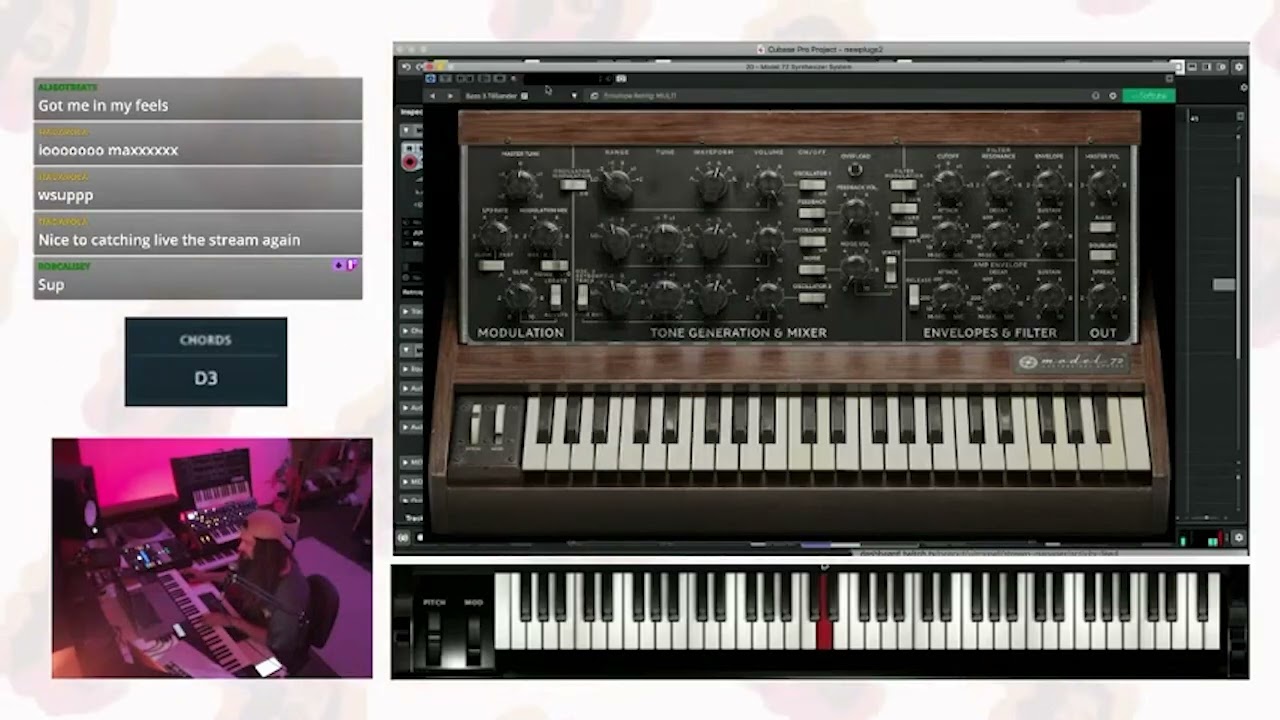The image size is (1280, 720).
Task: Toggle the Glide switch in Out section
Action: click(x=1102, y=229)
